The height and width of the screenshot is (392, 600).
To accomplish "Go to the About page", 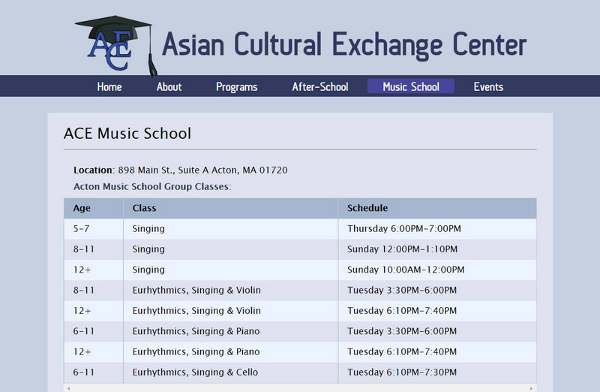I will click(169, 87).
